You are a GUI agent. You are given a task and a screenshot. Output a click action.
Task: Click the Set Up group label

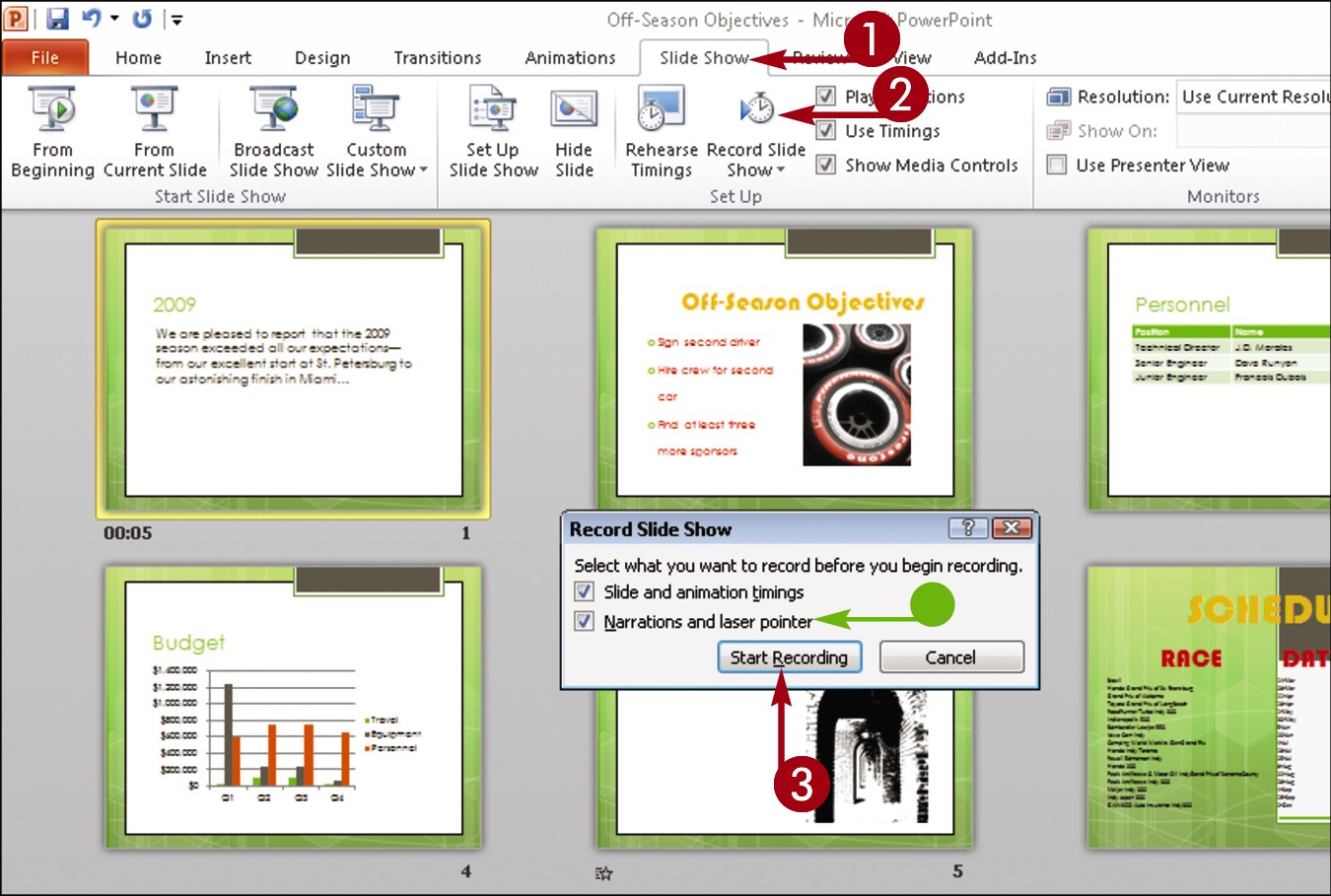(x=736, y=196)
